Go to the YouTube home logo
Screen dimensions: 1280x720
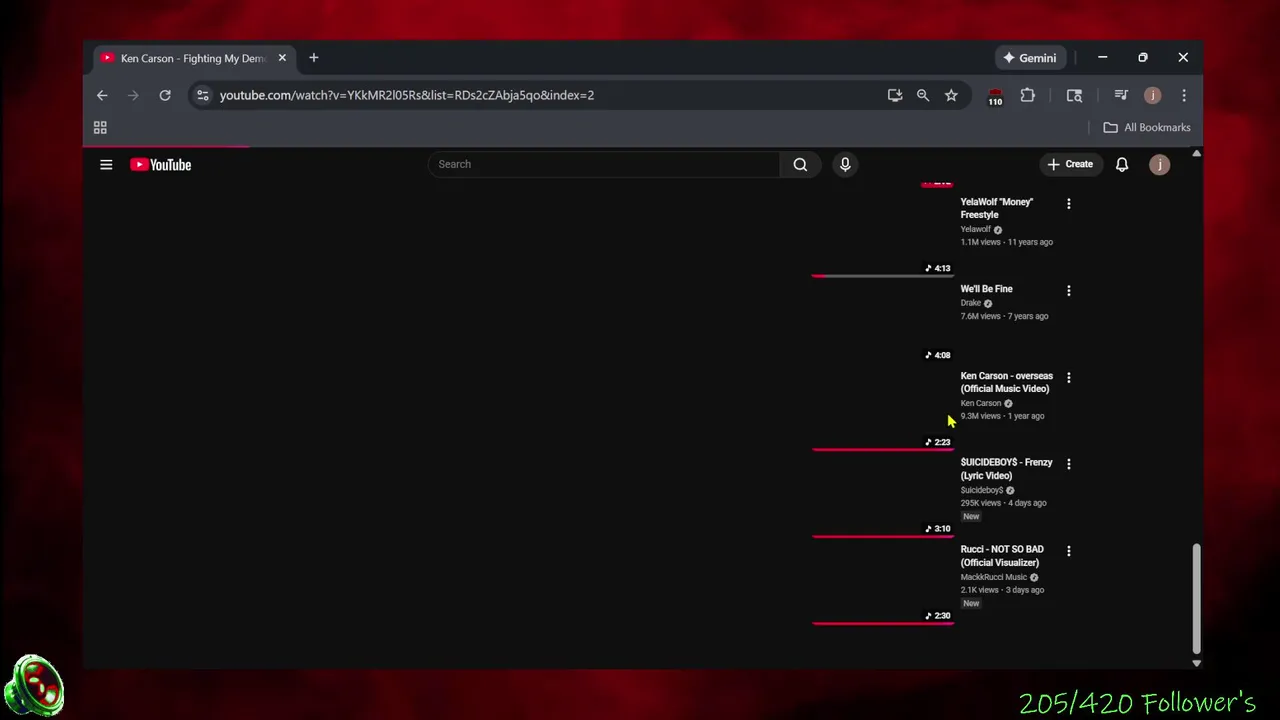(x=160, y=165)
